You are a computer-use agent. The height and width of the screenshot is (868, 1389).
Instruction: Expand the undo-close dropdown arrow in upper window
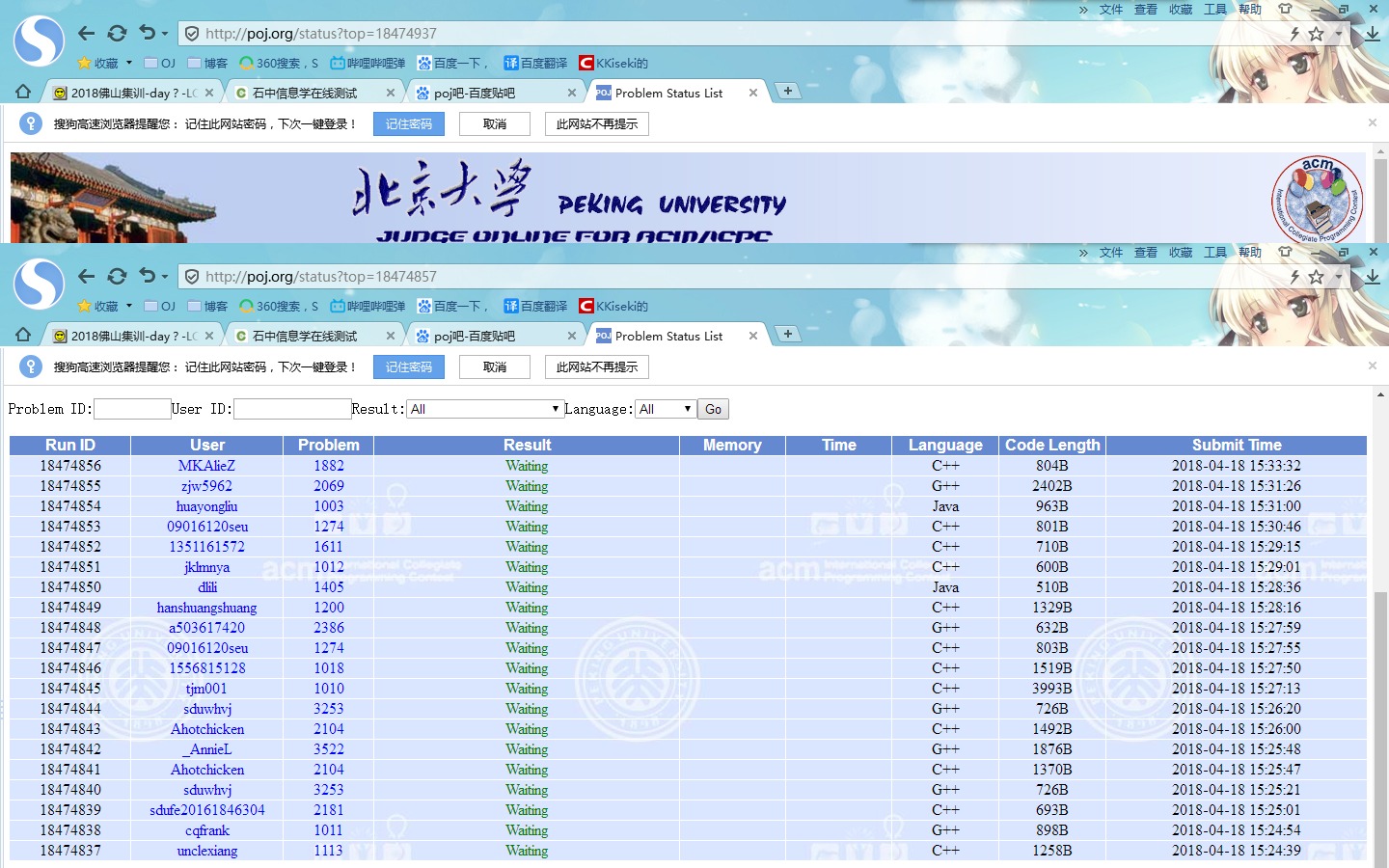165,34
